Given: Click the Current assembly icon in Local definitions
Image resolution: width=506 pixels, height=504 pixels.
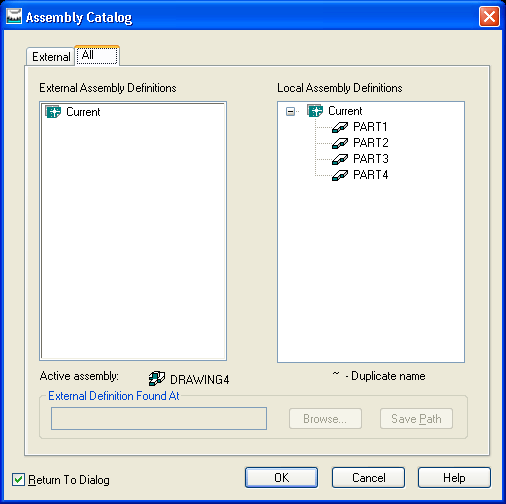Looking at the screenshot, I should point(315,111).
